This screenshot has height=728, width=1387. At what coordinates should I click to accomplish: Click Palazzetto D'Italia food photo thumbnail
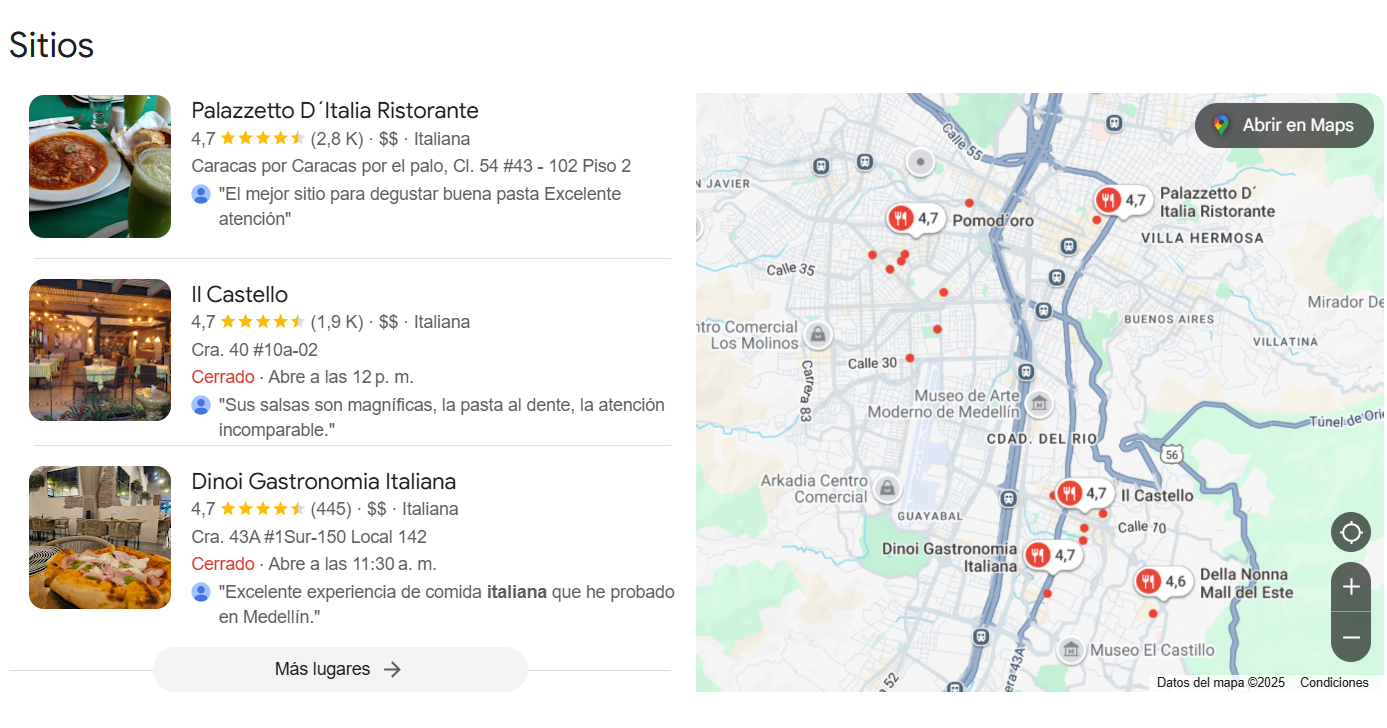point(100,166)
